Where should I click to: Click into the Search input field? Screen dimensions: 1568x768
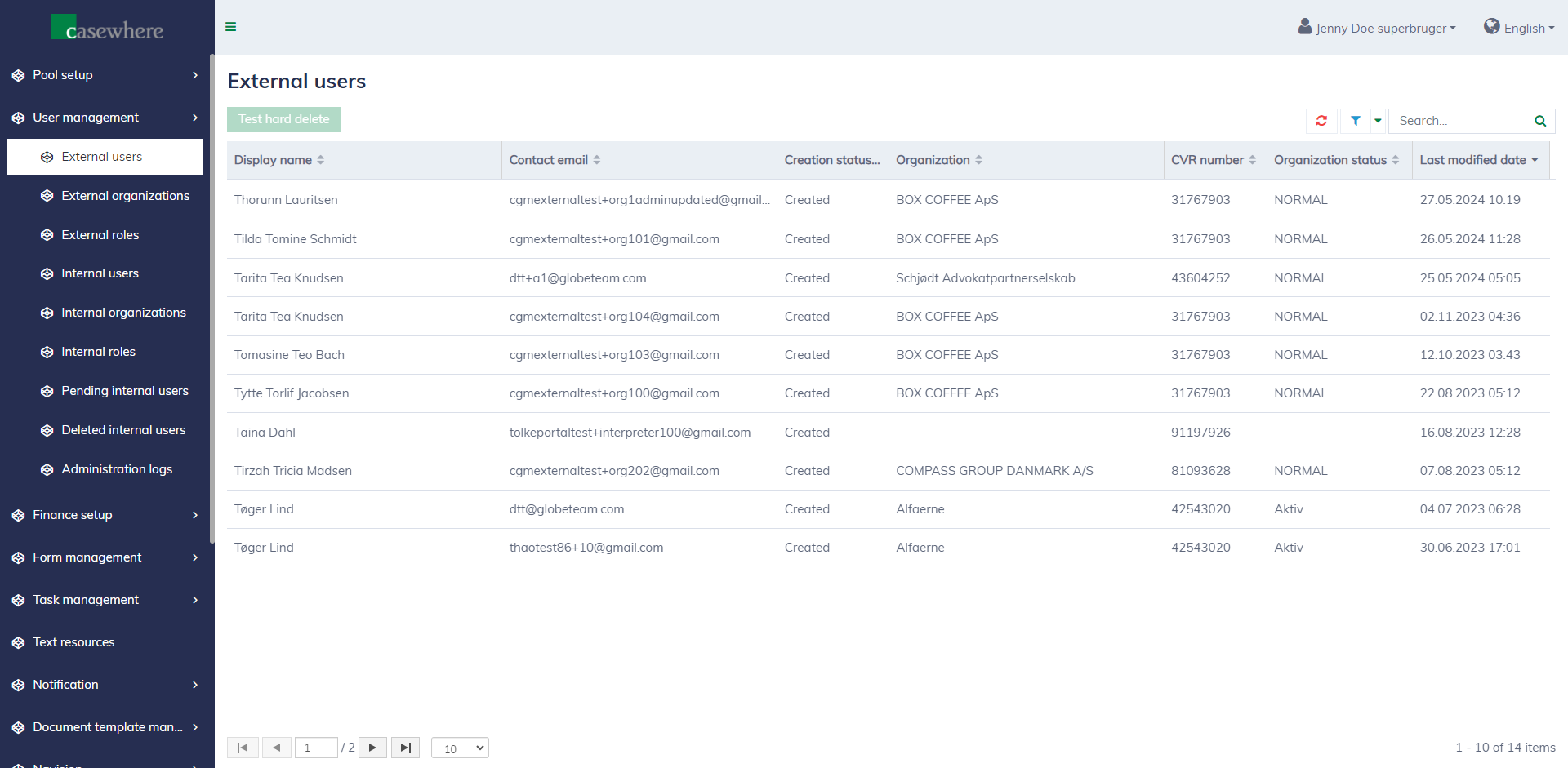pos(1459,121)
